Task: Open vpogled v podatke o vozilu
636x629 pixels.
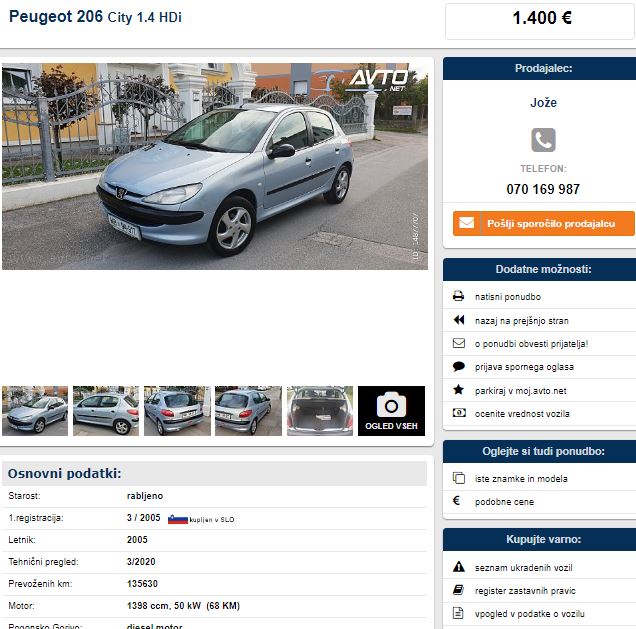Action: click(x=529, y=614)
